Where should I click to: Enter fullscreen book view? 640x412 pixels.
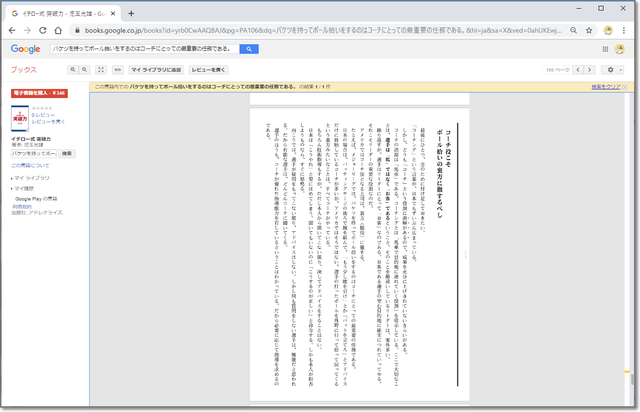point(100,70)
